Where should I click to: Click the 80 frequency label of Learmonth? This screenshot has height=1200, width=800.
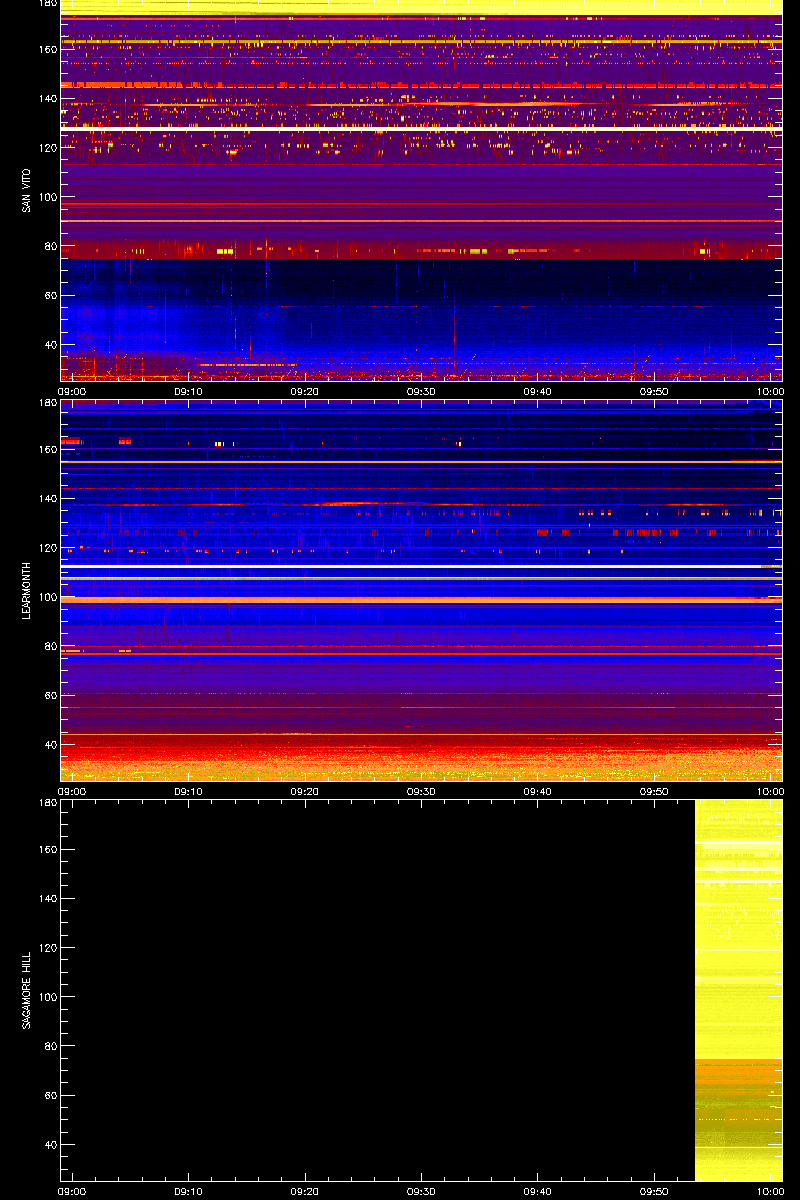(50, 646)
